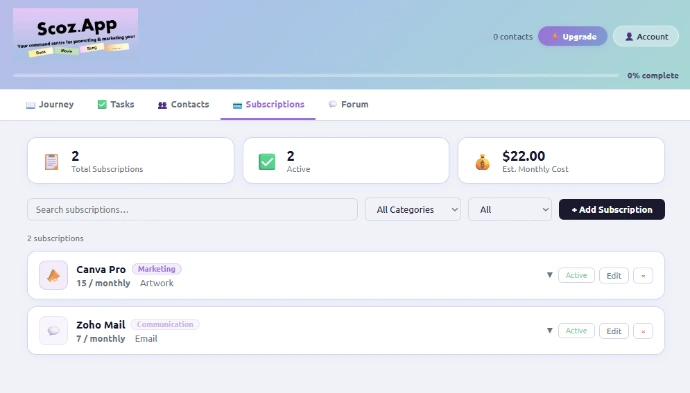Image resolution: width=690 pixels, height=393 pixels.
Task: Switch to the Contacts tab
Action: 184,104
